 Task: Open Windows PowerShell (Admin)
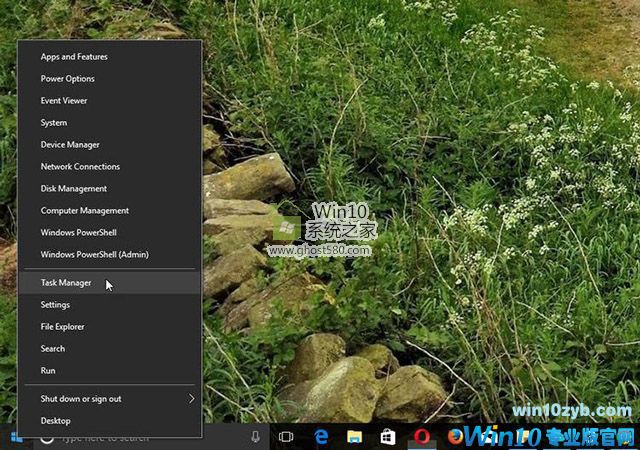(x=94, y=255)
